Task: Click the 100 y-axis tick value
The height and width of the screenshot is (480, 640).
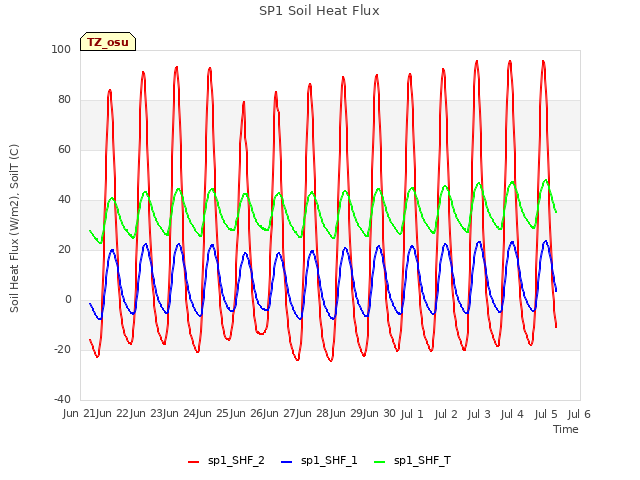Action: (x=61, y=49)
